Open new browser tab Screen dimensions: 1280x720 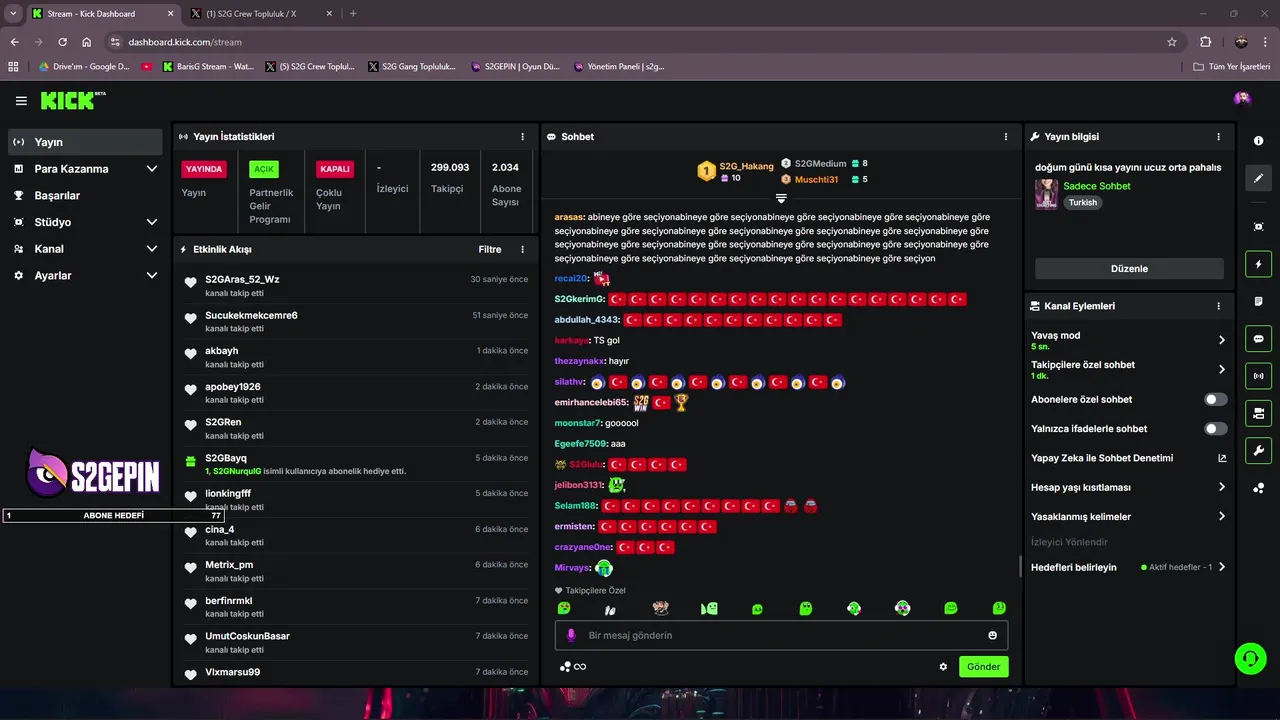(x=353, y=13)
